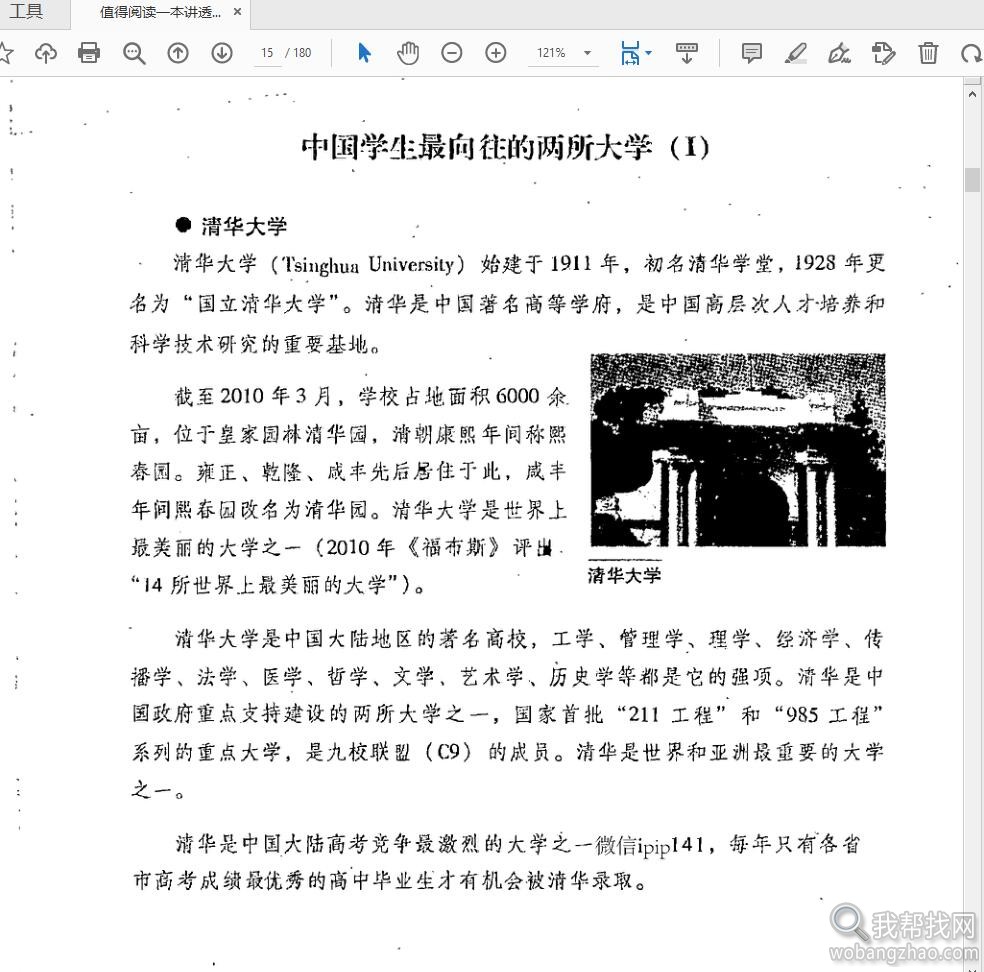Click the text 九校联盟 (C9)
The height and width of the screenshot is (972, 984).
tap(398, 752)
